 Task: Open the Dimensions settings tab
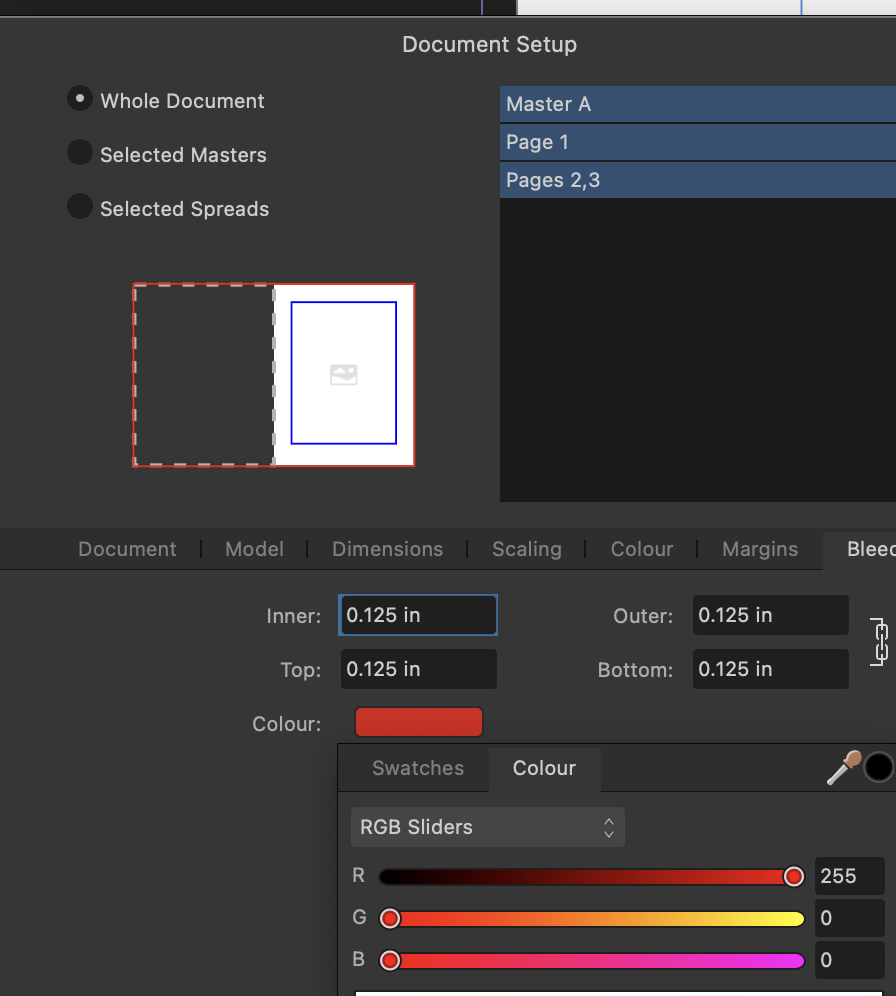tap(387, 549)
